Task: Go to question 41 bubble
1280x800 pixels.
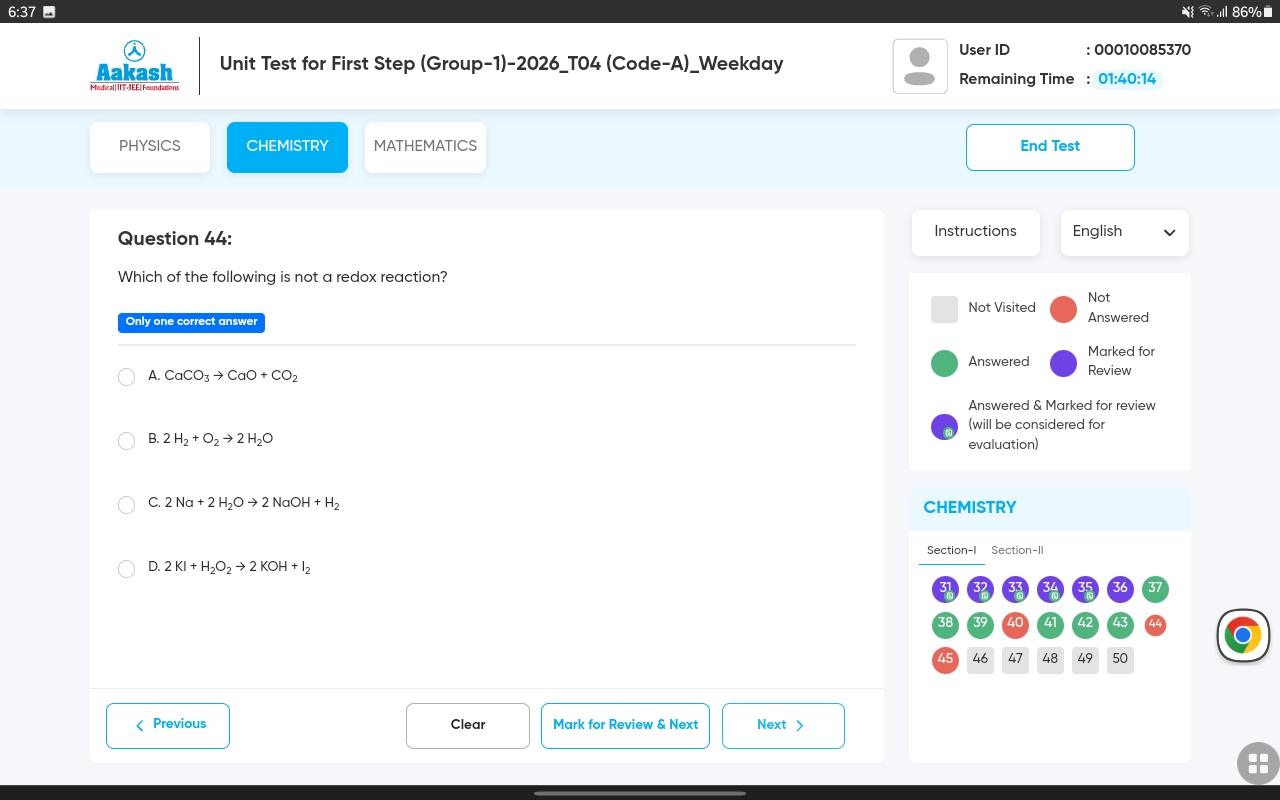Action: [x=1050, y=624]
